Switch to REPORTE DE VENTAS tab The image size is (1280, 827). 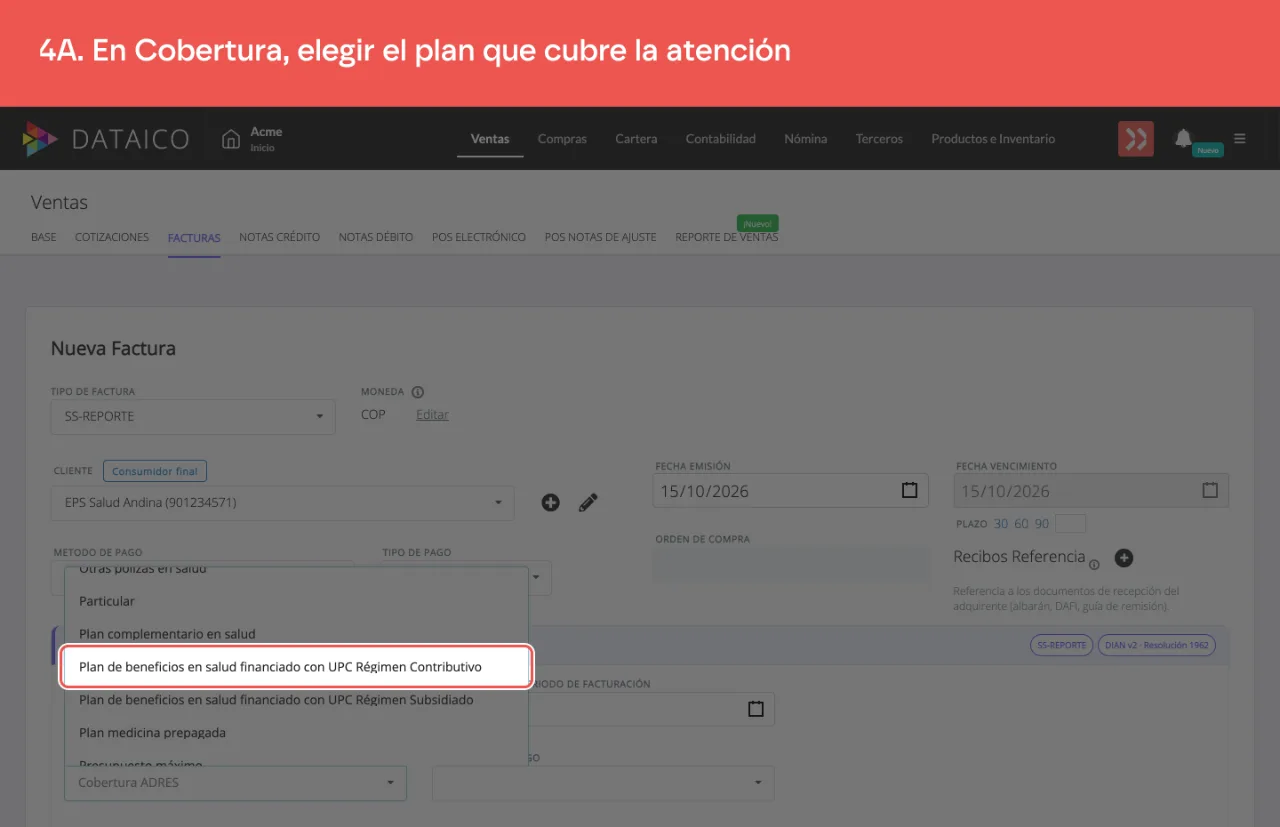tap(727, 237)
